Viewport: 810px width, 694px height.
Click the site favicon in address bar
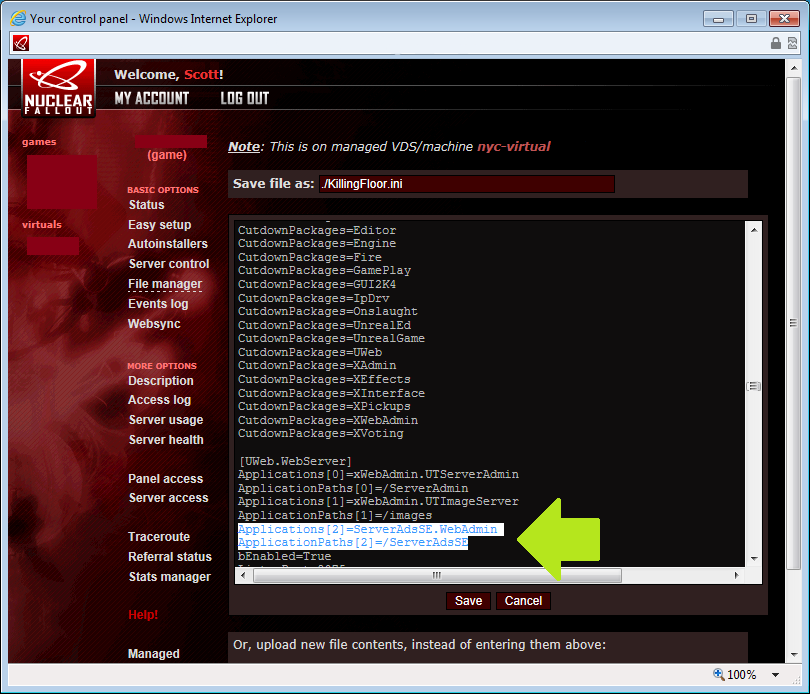(x=21, y=43)
